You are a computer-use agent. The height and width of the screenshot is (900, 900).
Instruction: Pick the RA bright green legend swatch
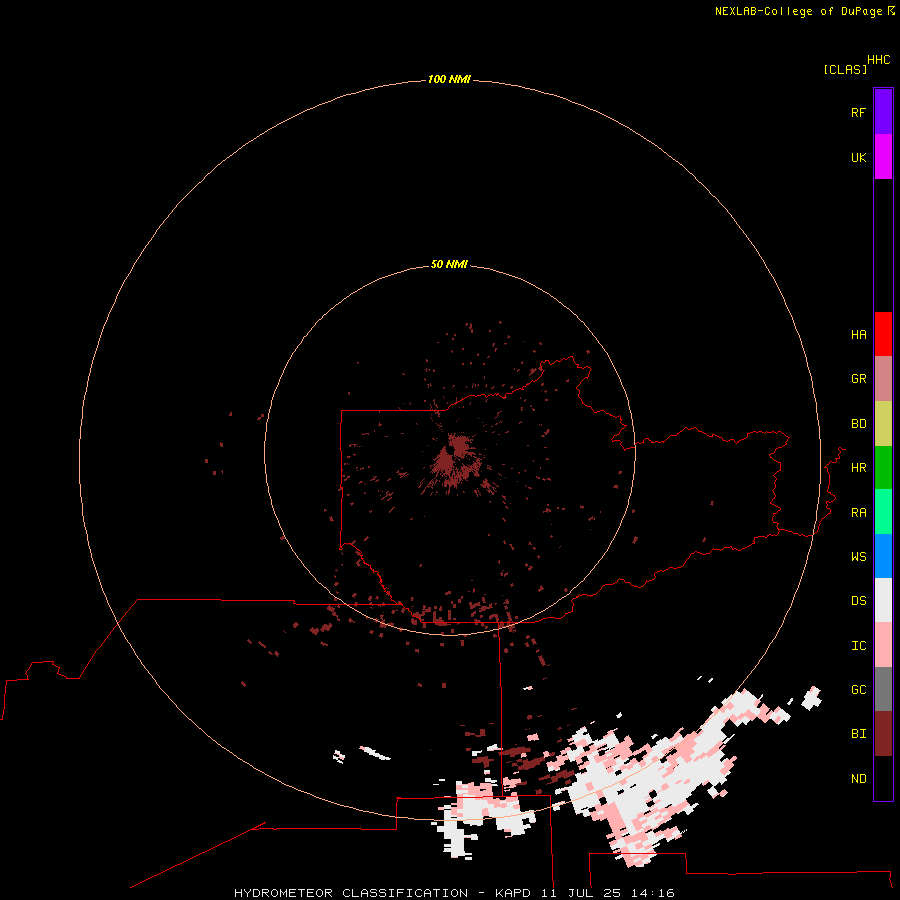(883, 512)
